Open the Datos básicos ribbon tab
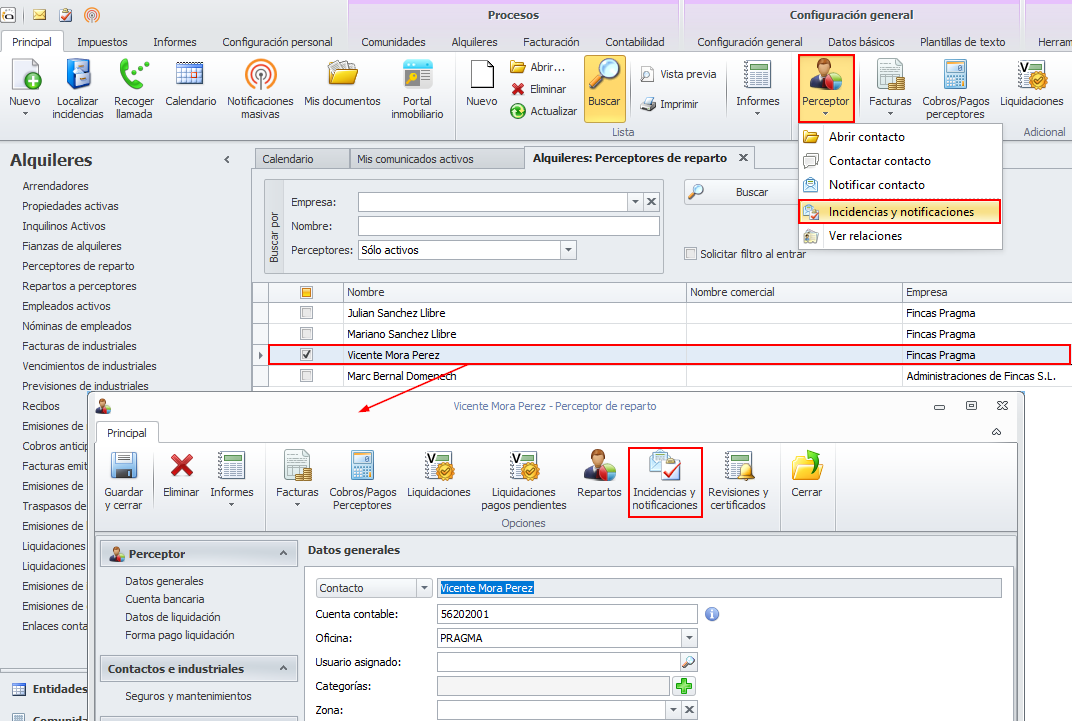The height and width of the screenshot is (721, 1072). tap(861, 42)
